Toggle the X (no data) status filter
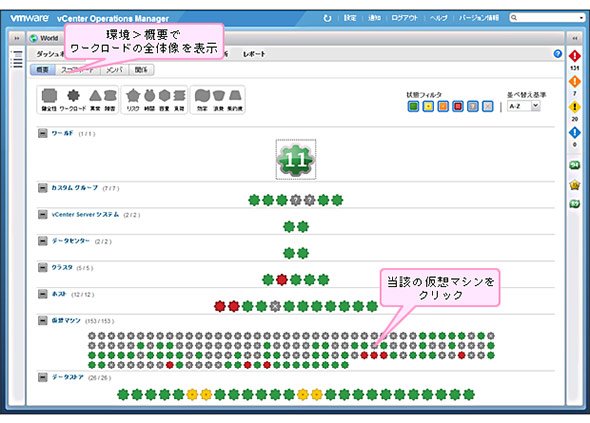The width and height of the screenshot is (590, 423). point(487,107)
